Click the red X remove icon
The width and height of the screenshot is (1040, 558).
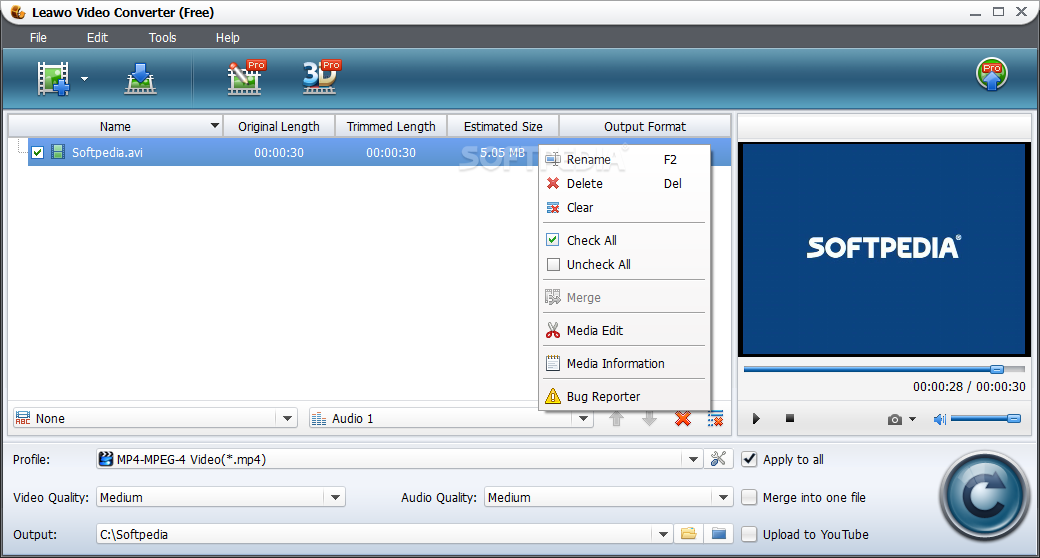682,419
